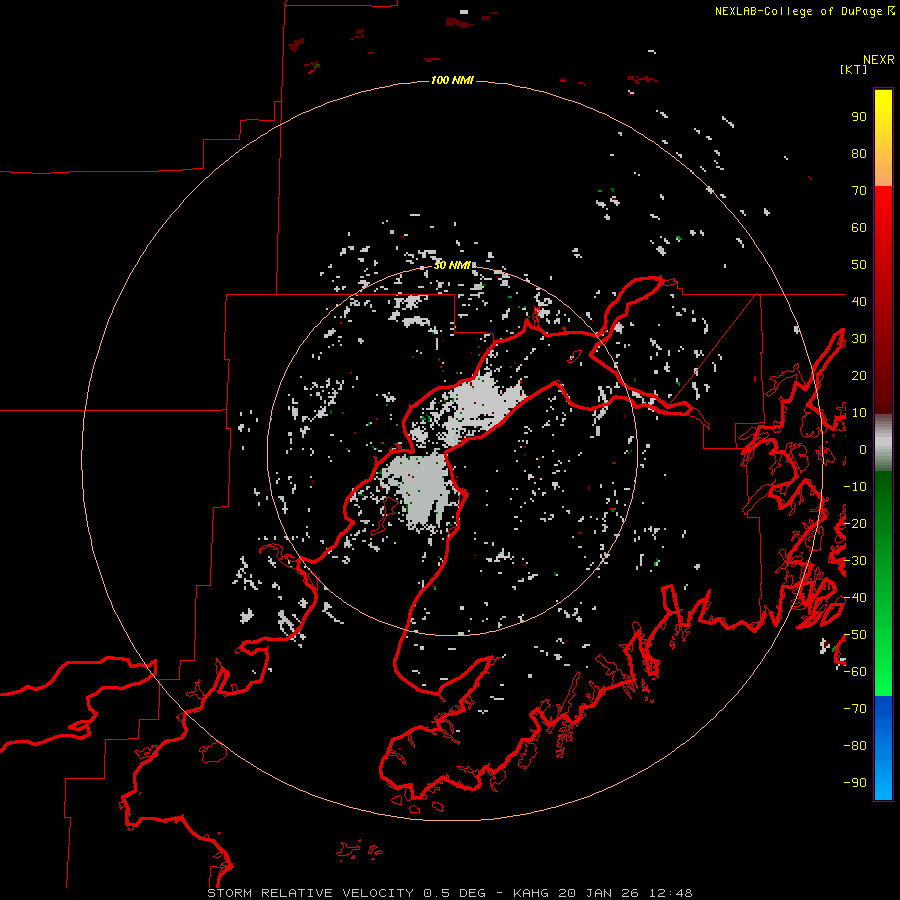This screenshot has width=900, height=900.
Task: Click the NEXLAB-College of DuPage watermark text
Action: tap(804, 11)
